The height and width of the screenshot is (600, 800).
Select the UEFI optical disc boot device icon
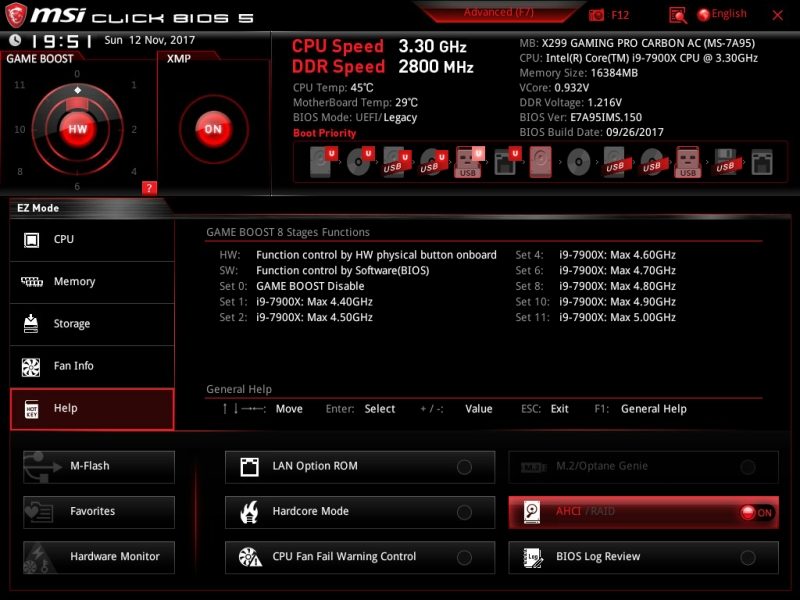coord(360,162)
